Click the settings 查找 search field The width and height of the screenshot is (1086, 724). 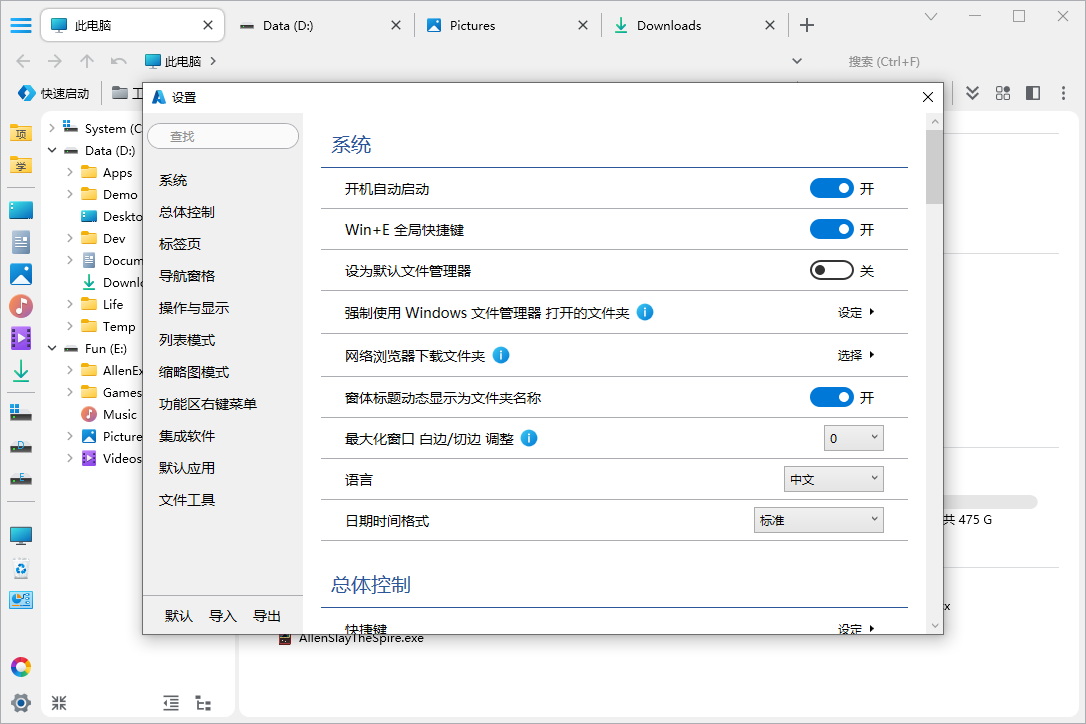coord(223,136)
